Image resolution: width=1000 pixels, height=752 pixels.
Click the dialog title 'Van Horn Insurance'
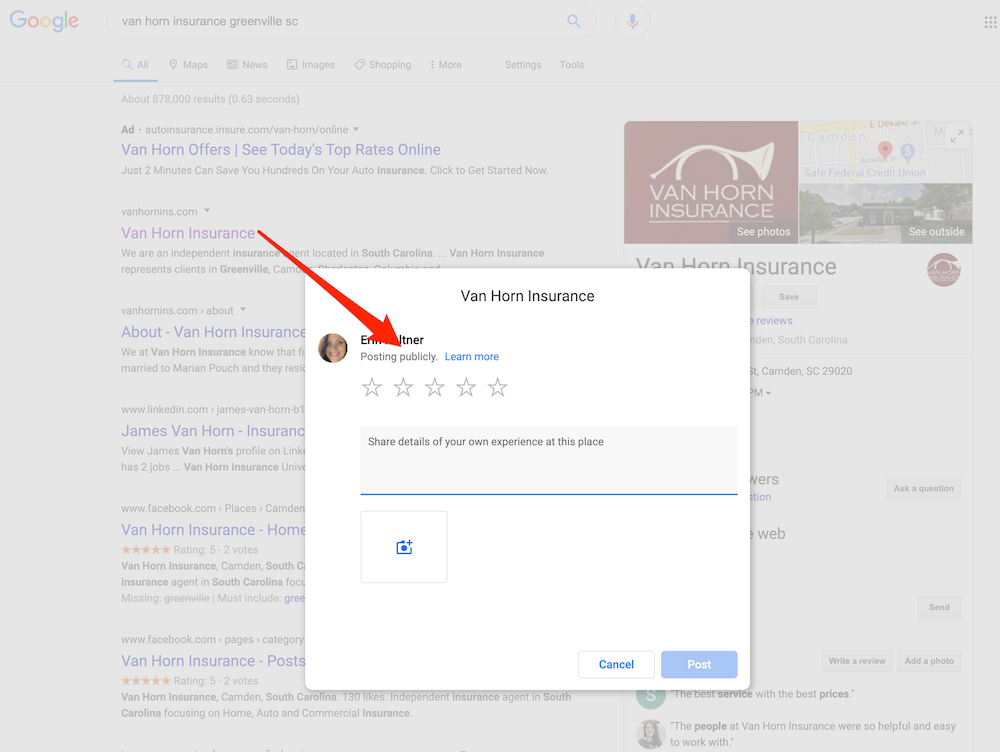pyautogui.click(x=527, y=296)
